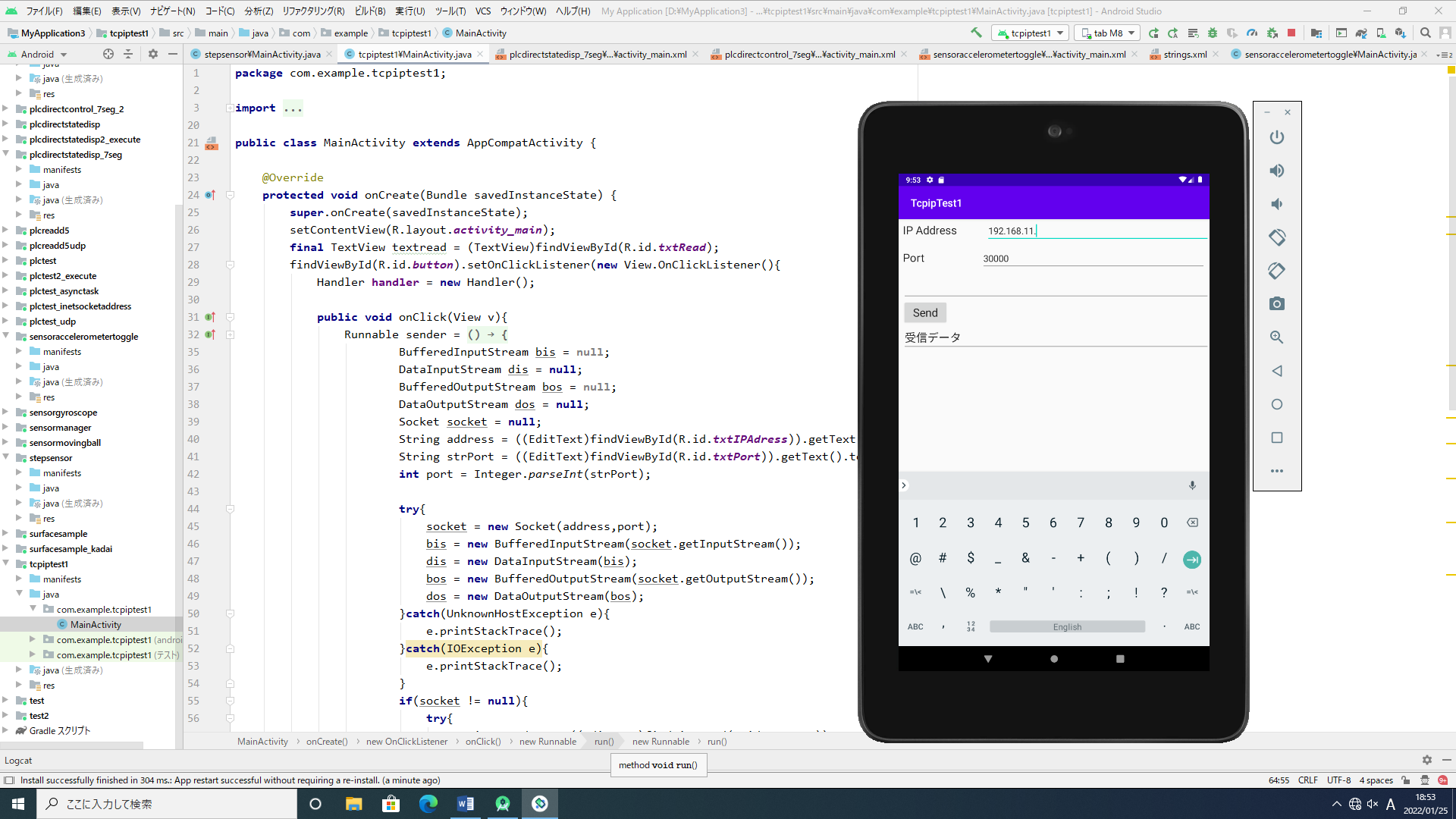Stop the running app with red square

tap(1291, 33)
